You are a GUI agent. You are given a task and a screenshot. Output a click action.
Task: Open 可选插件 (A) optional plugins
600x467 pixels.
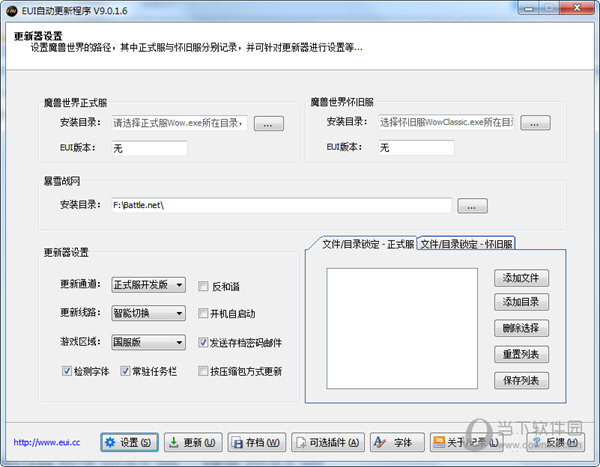point(328,443)
